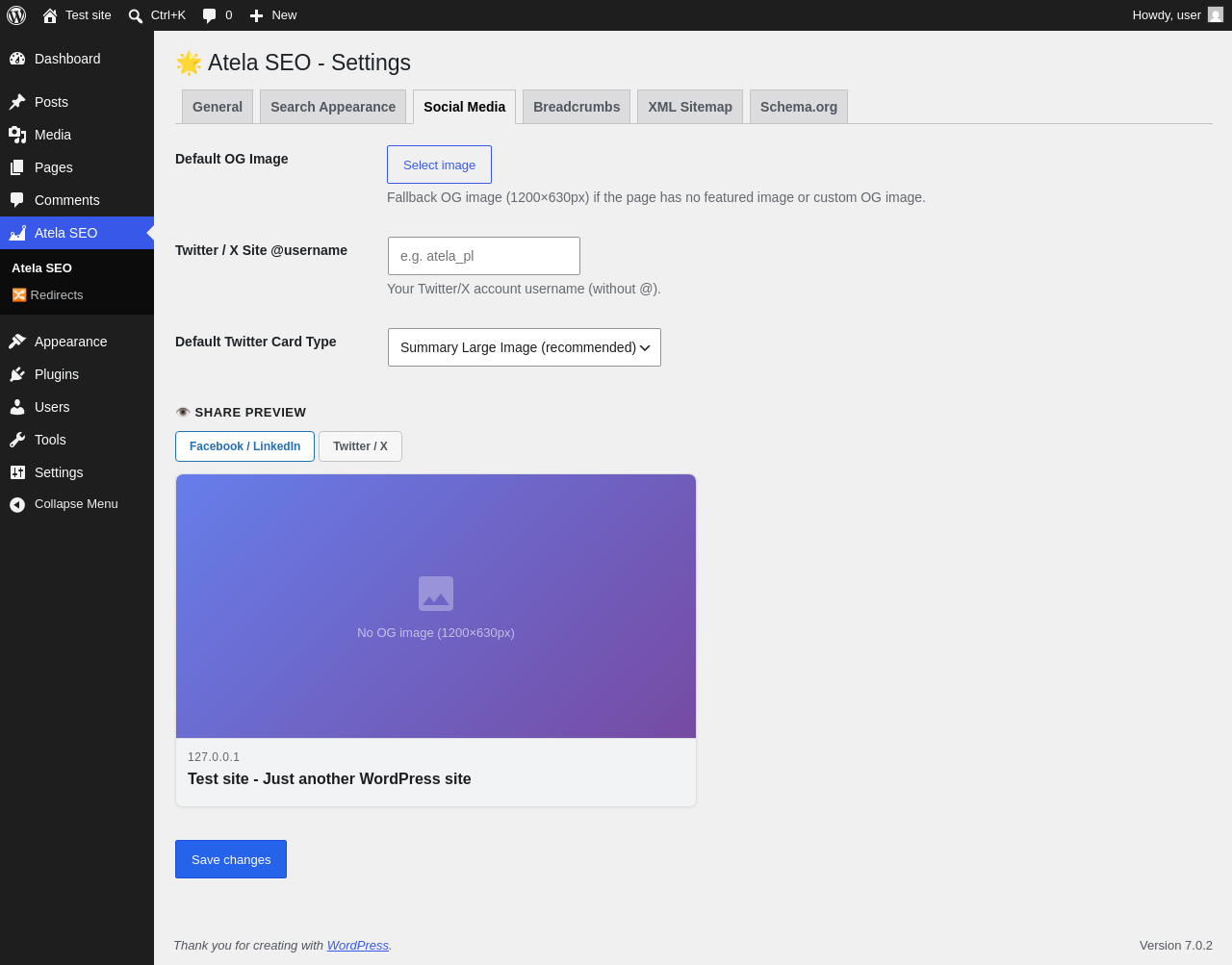Open the Media menu label
The width and height of the screenshot is (1232, 965).
click(53, 135)
